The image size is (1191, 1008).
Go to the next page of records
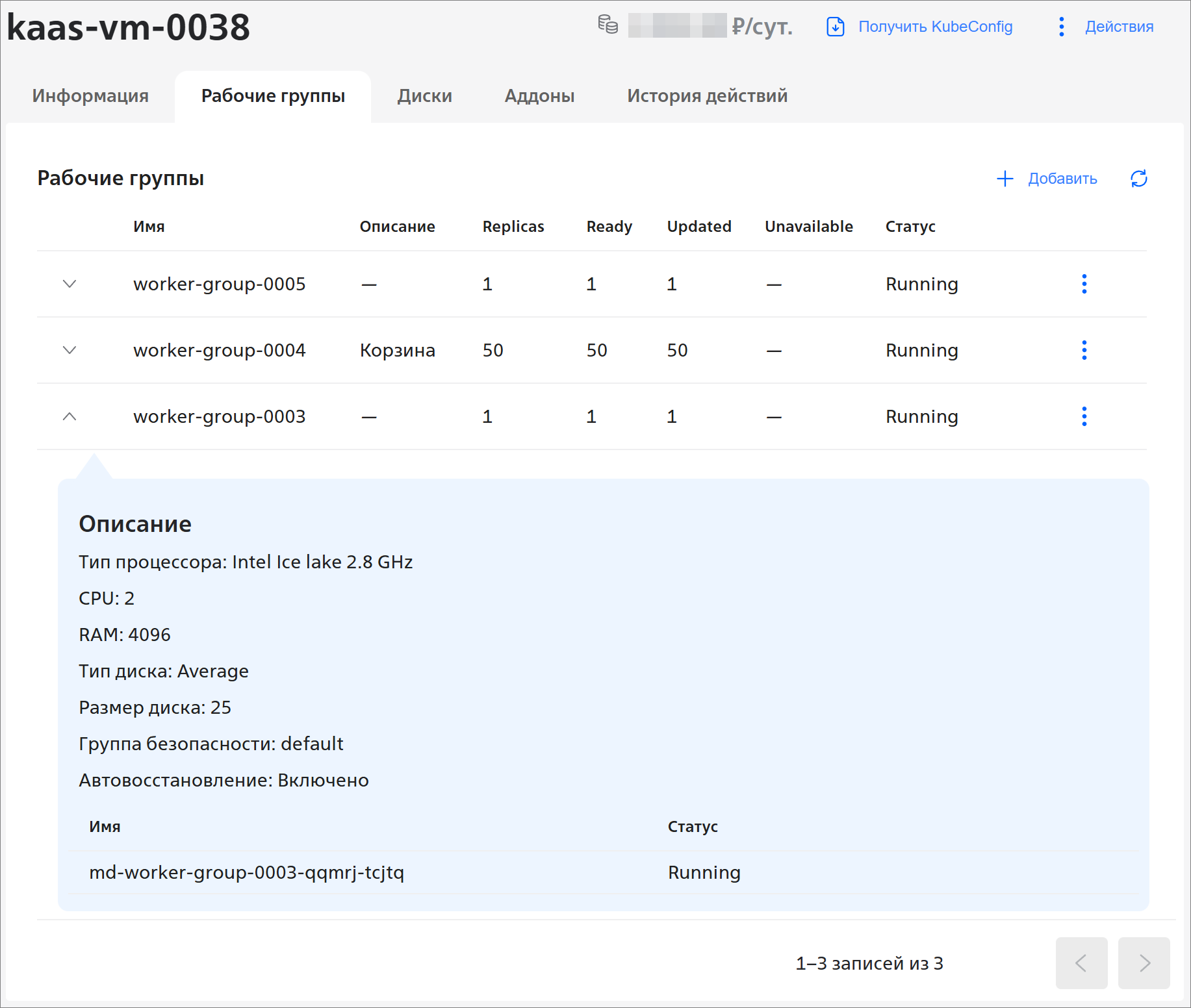(x=1144, y=963)
